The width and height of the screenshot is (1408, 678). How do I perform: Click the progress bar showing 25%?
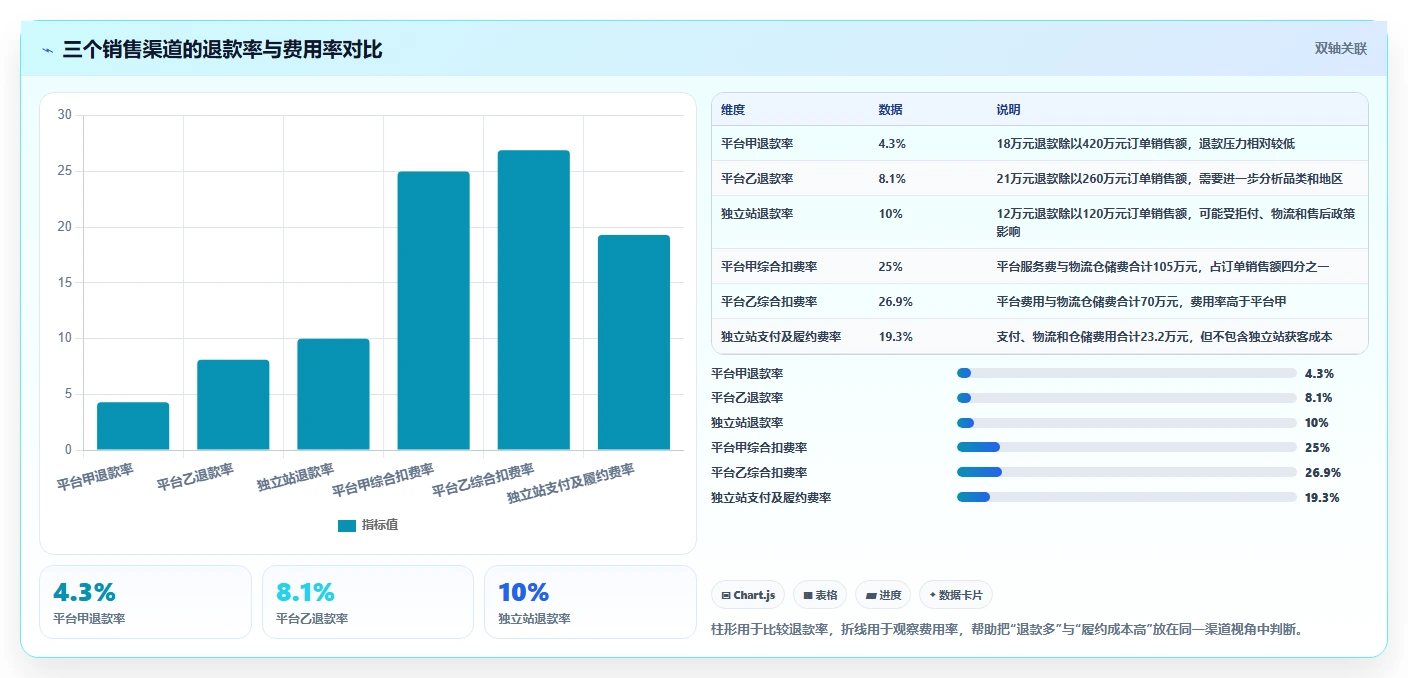(x=1127, y=448)
